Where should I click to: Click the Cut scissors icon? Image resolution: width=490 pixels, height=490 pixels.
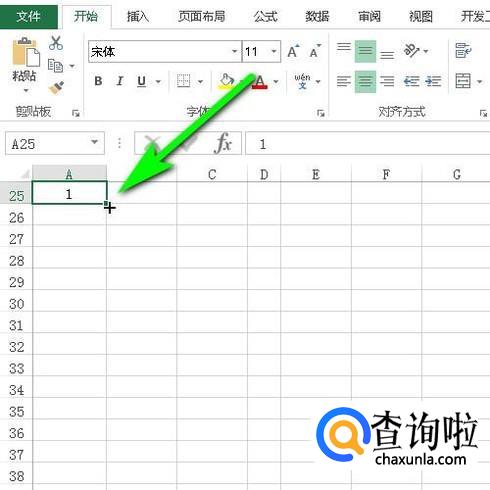[56, 43]
